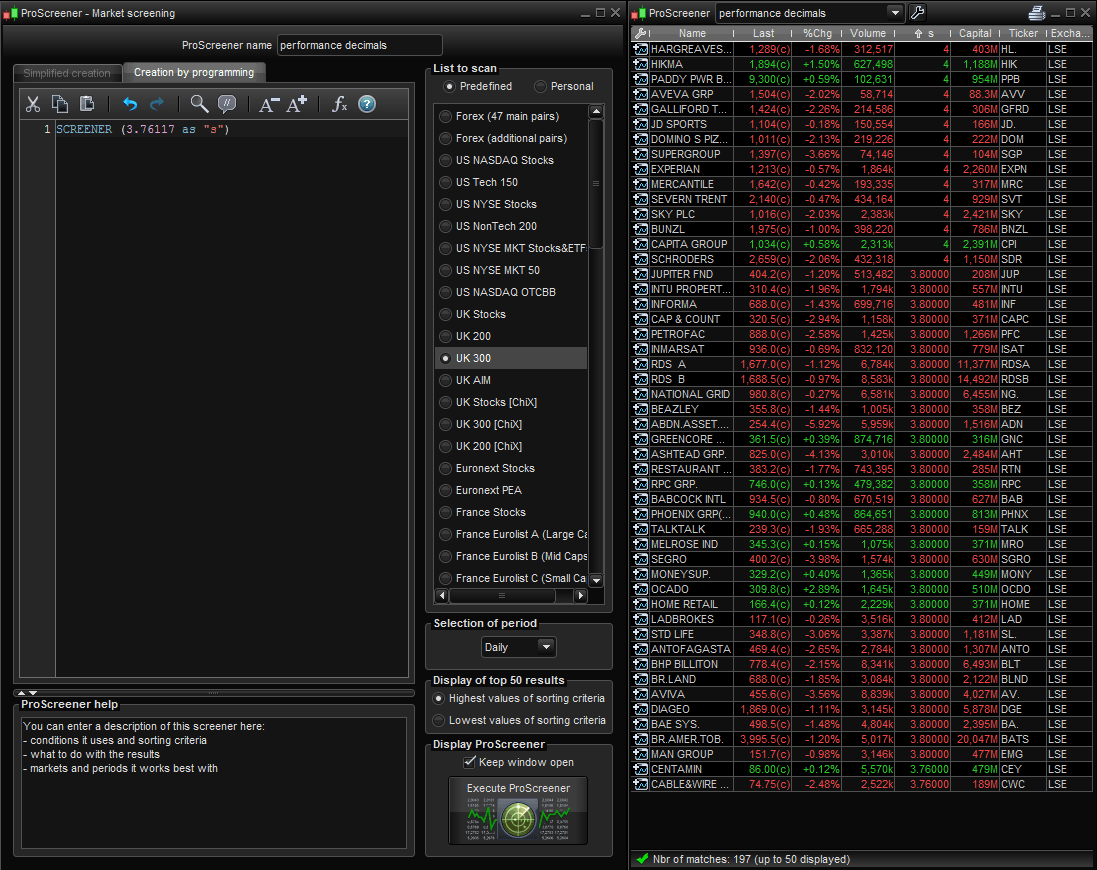The width and height of the screenshot is (1097, 870).
Task: Increase the editor font size
Action: point(297,104)
